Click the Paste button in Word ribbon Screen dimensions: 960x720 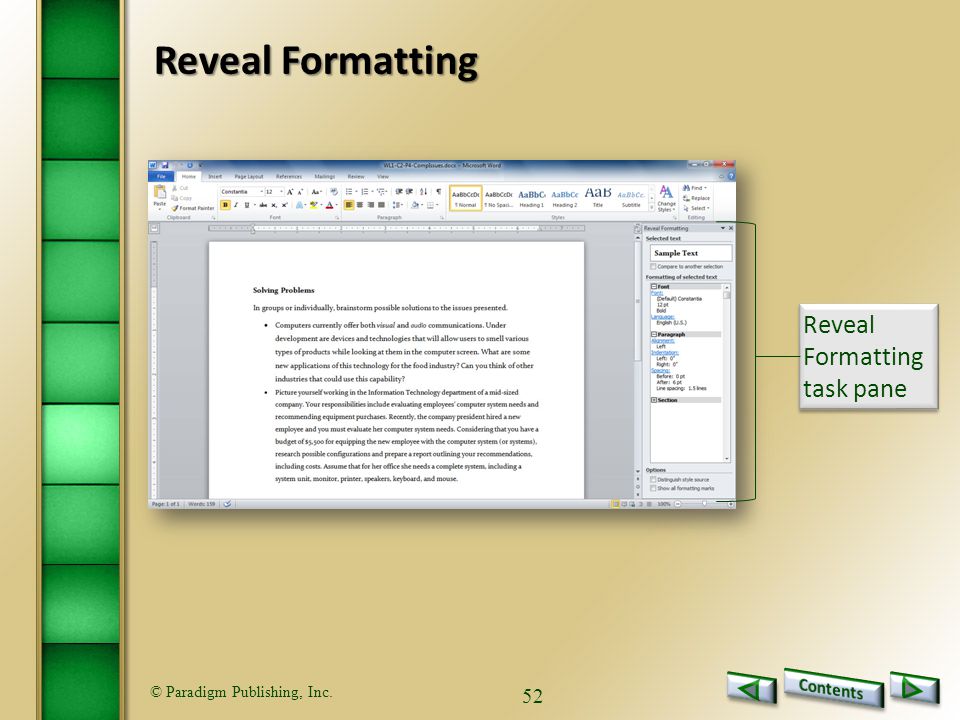160,197
